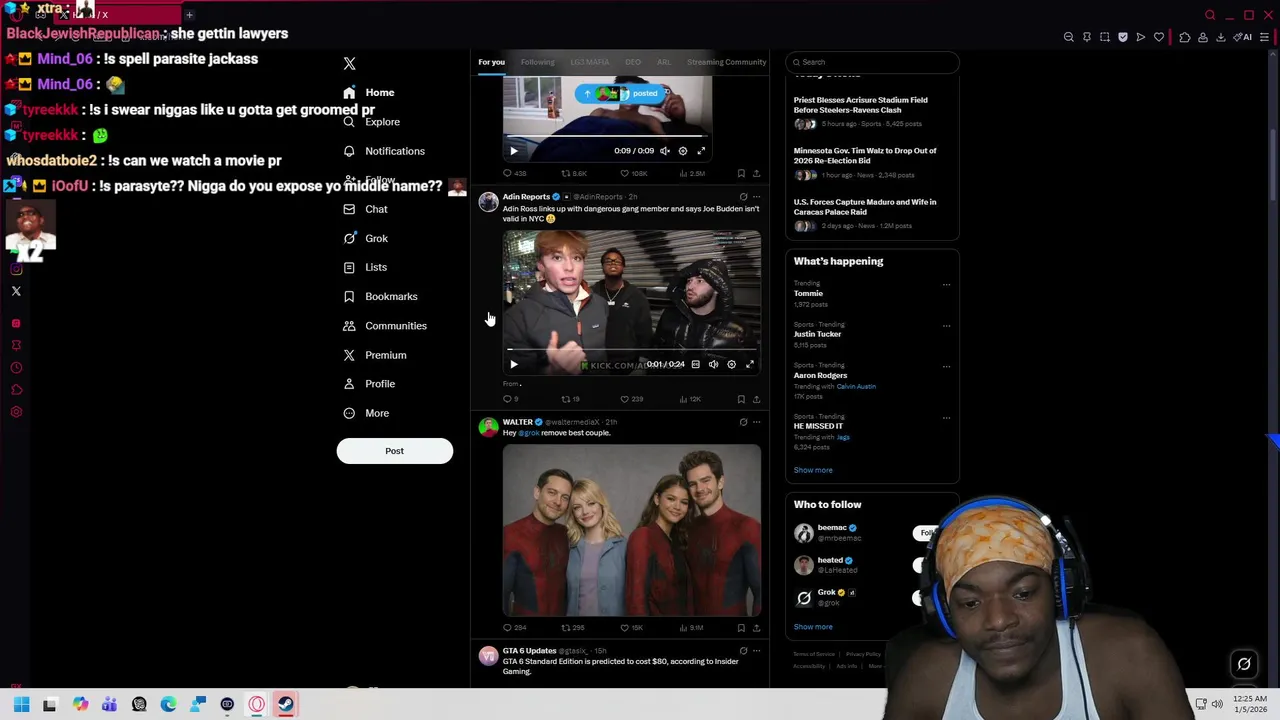Open the Home page in X sidebar

coord(369,92)
